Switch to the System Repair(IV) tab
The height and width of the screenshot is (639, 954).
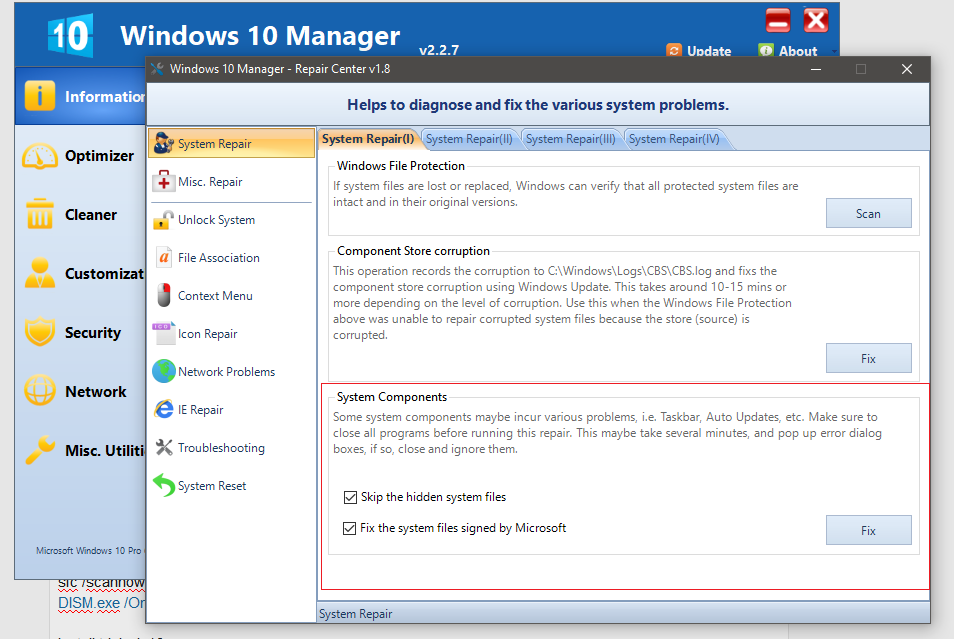click(674, 139)
